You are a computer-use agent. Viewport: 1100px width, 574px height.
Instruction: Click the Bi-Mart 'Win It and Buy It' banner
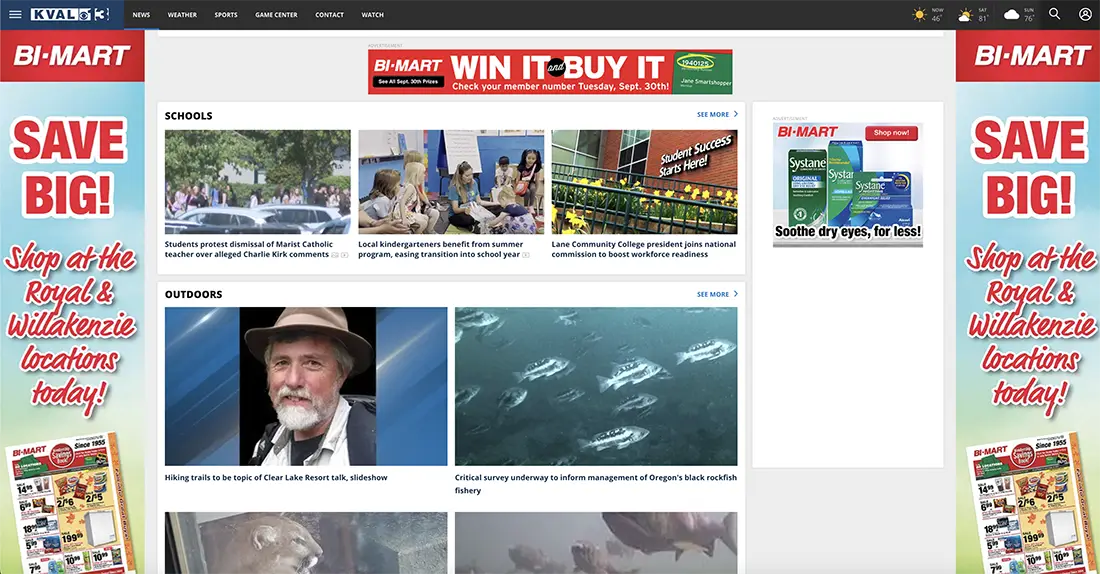click(x=550, y=72)
